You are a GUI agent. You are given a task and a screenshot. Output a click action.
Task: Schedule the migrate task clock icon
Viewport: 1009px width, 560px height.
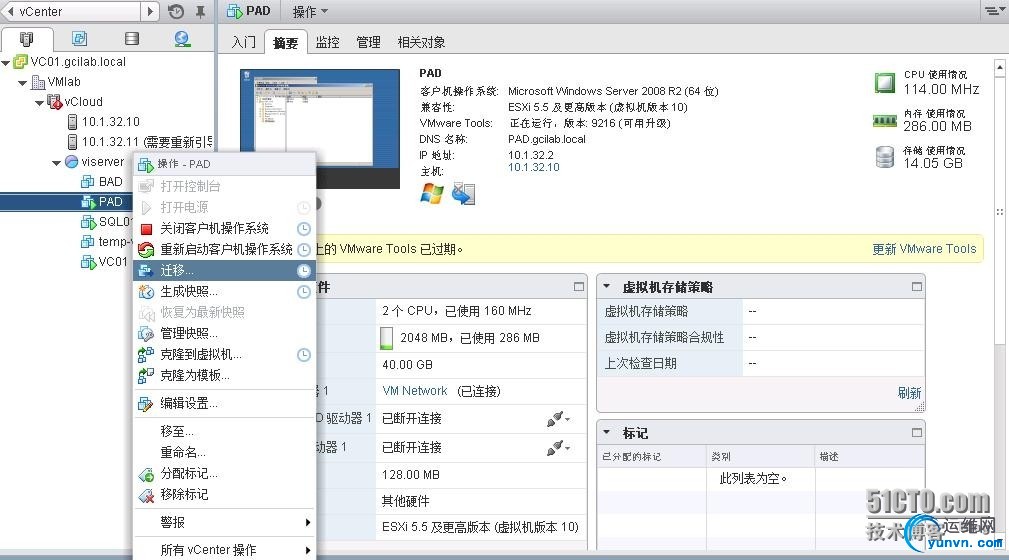pyautogui.click(x=304, y=271)
